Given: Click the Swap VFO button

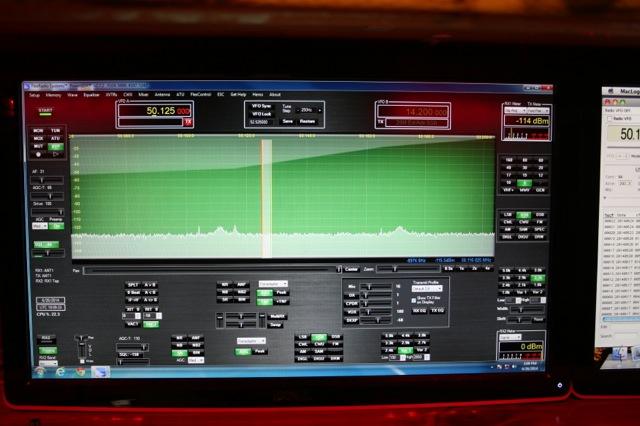Looking at the screenshot, I should coord(273,325).
